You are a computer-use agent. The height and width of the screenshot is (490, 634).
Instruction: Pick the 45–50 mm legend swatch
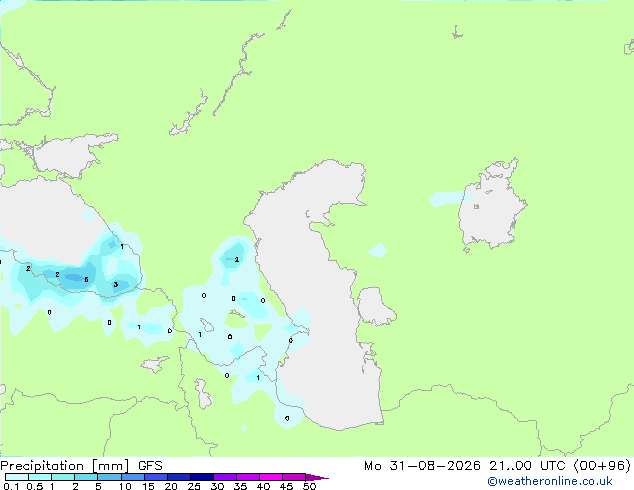(x=294, y=477)
